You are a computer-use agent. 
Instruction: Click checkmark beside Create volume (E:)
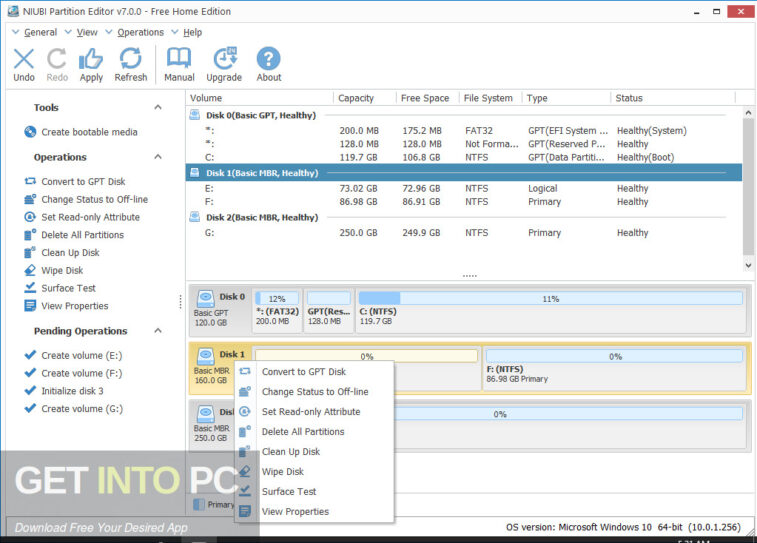coord(30,355)
